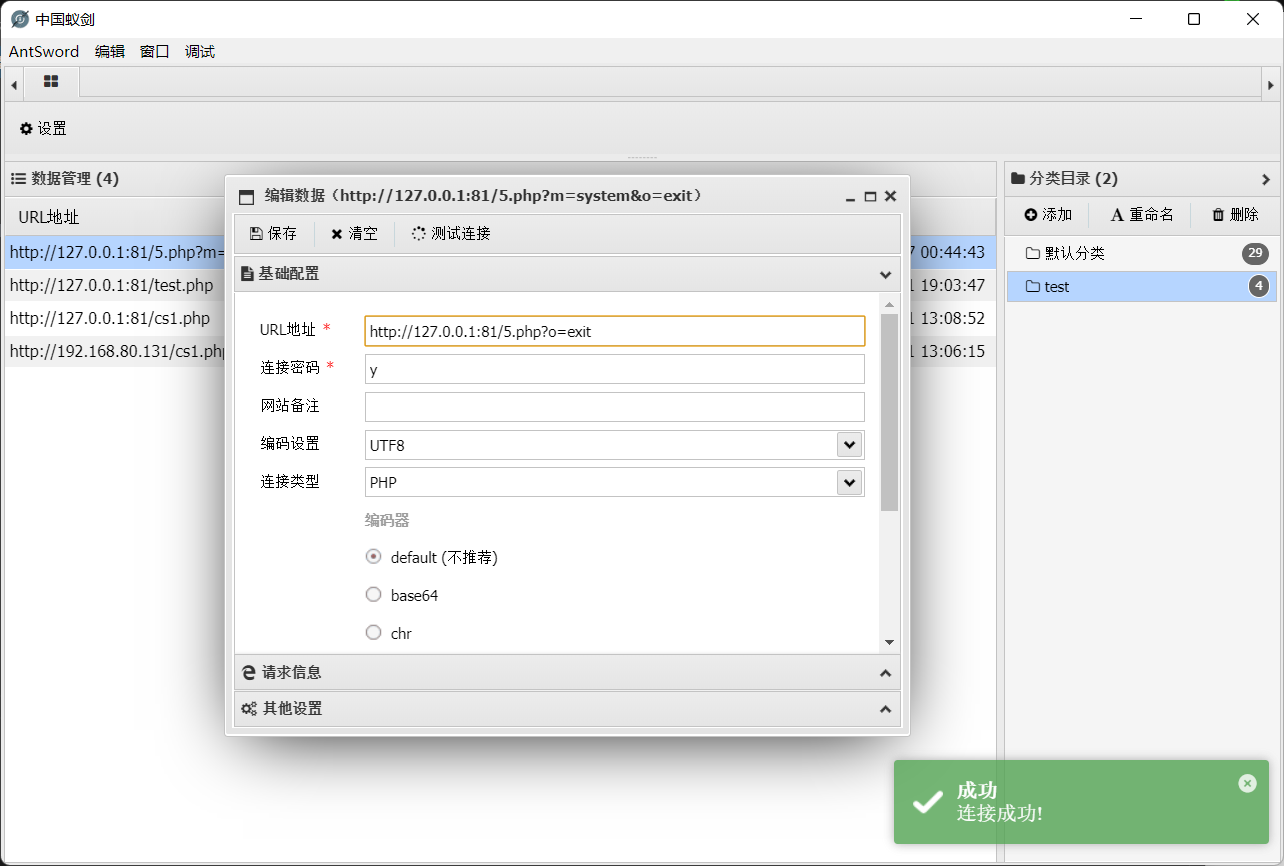1284x866 pixels.
Task: Click the URL地址 input field
Action: 614,331
